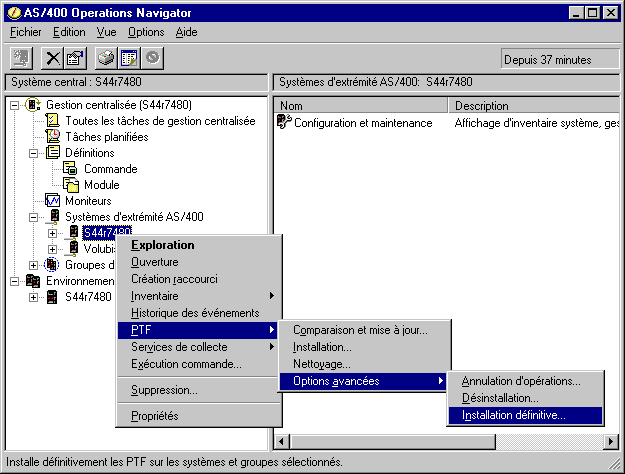Click the AS/400 title bar application icon

click(x=14, y=13)
